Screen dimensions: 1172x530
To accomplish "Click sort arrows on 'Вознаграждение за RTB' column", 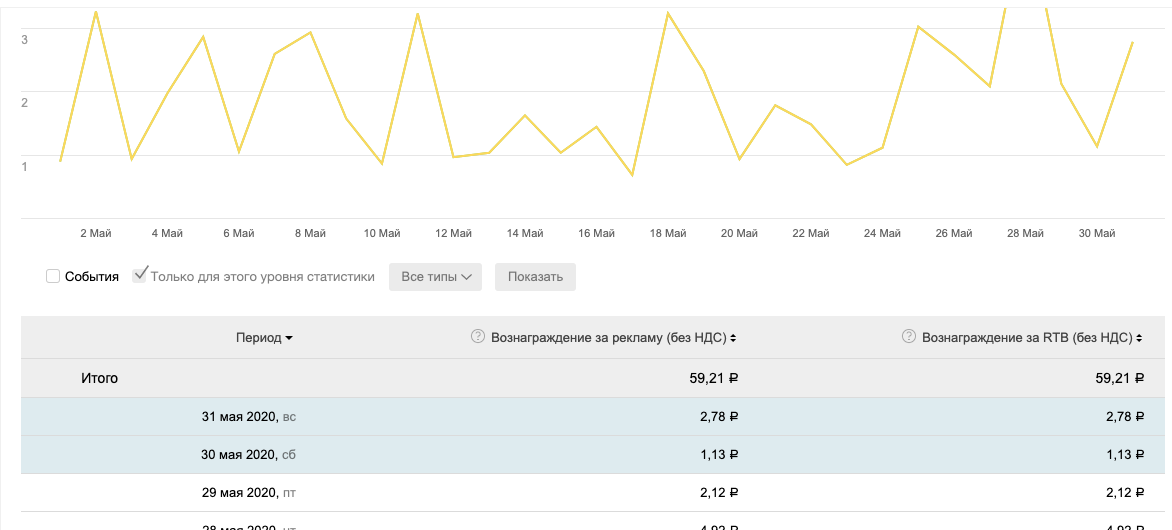I will click(1139, 339).
